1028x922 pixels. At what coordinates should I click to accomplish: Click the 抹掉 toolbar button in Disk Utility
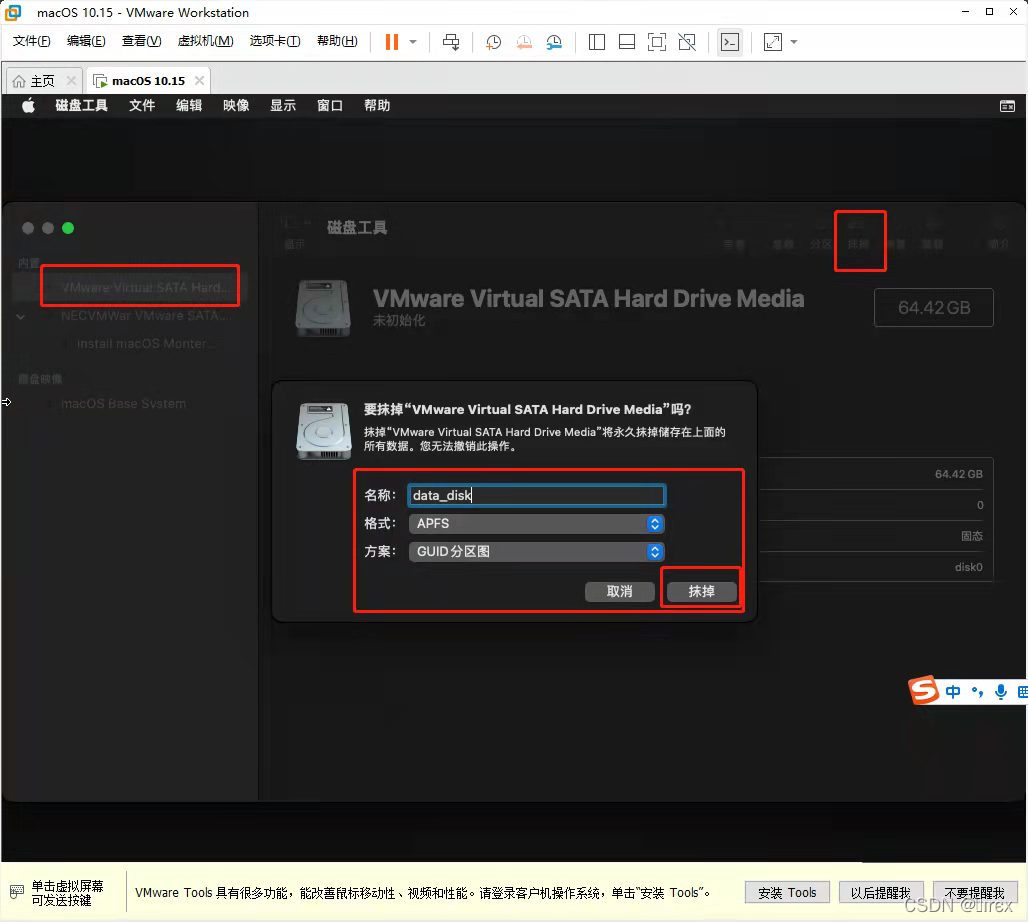pos(858,236)
